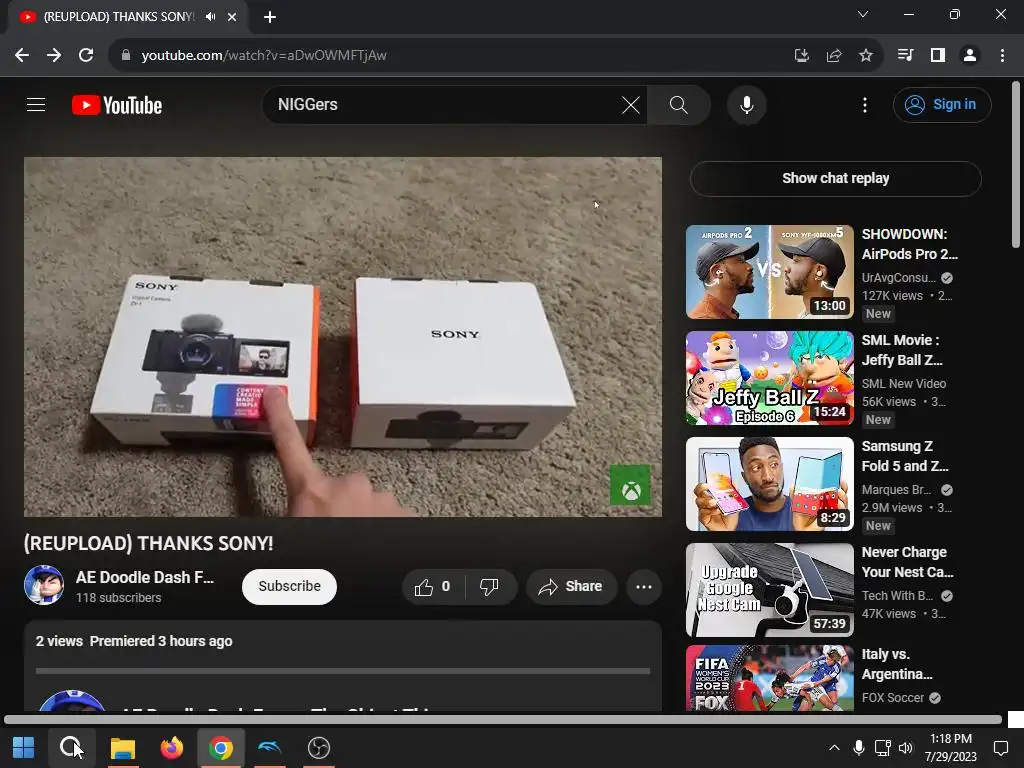Open Chrome three-dot menu
1024x768 pixels.
tap(1002, 56)
